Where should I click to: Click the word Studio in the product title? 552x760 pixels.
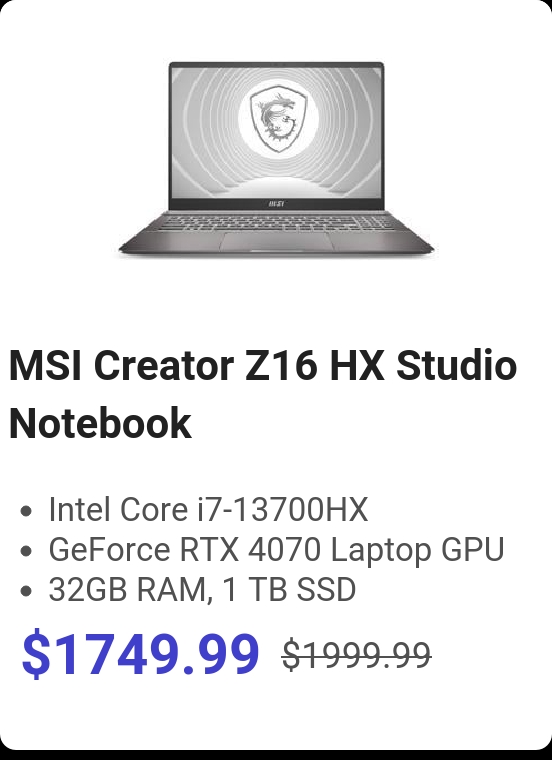[x=457, y=364]
